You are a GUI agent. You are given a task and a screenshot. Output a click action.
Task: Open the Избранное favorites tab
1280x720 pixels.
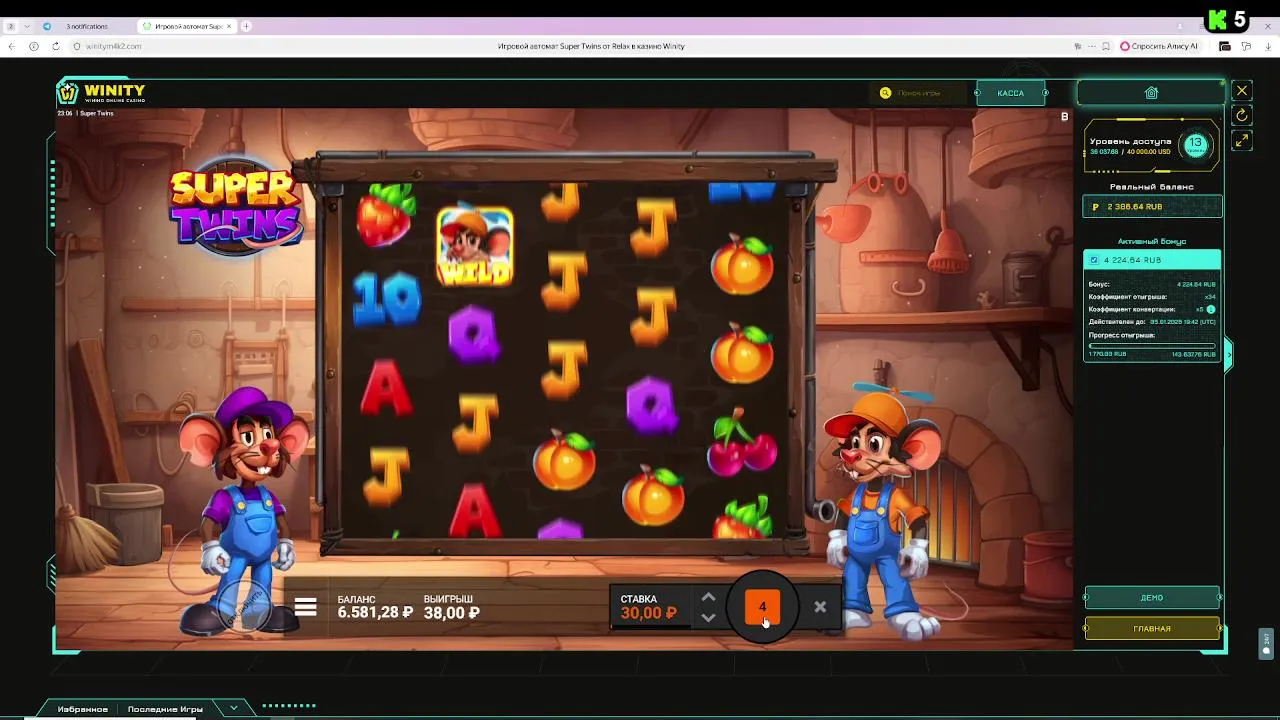tap(82, 709)
